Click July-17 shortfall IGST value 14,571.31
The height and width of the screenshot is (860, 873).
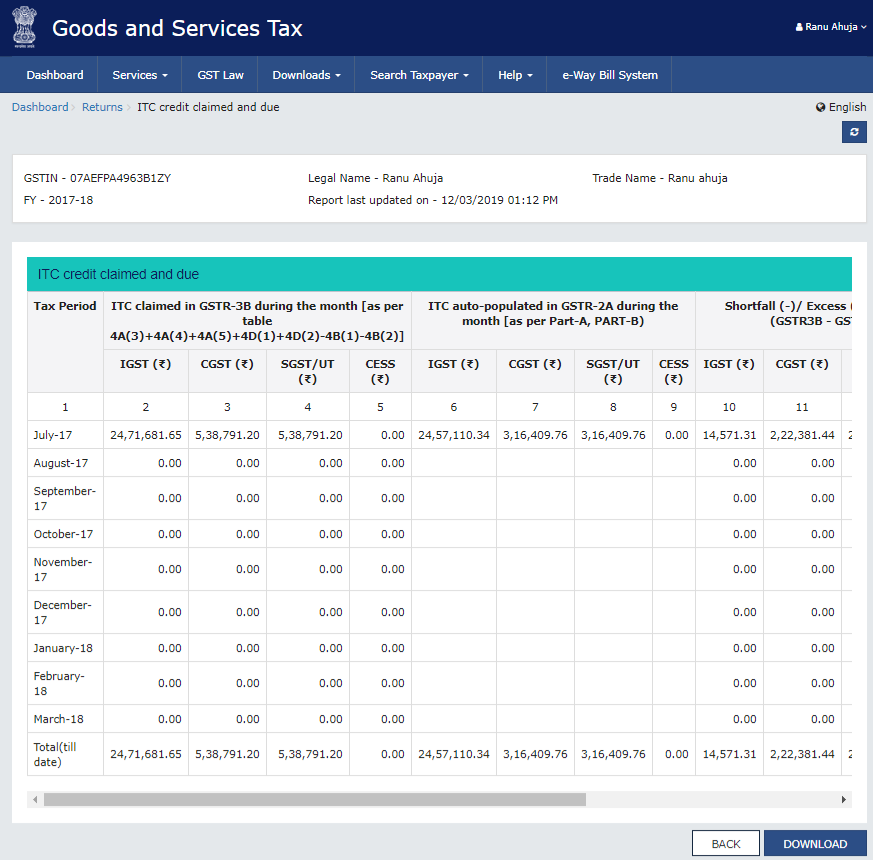pyautogui.click(x=729, y=435)
